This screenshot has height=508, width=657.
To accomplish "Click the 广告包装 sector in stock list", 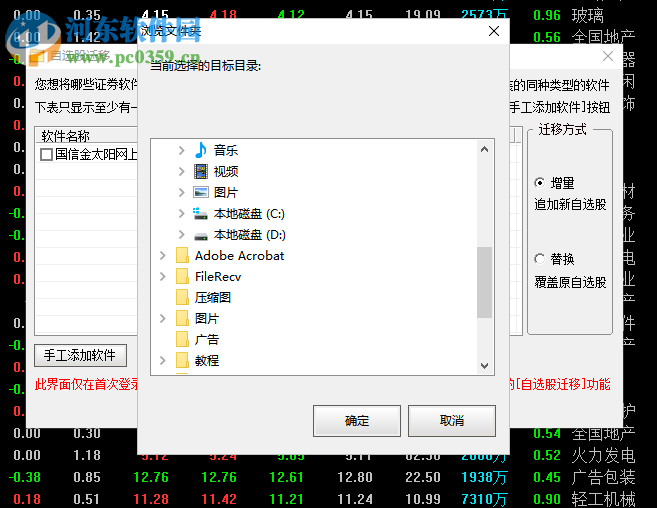I will point(603,477).
